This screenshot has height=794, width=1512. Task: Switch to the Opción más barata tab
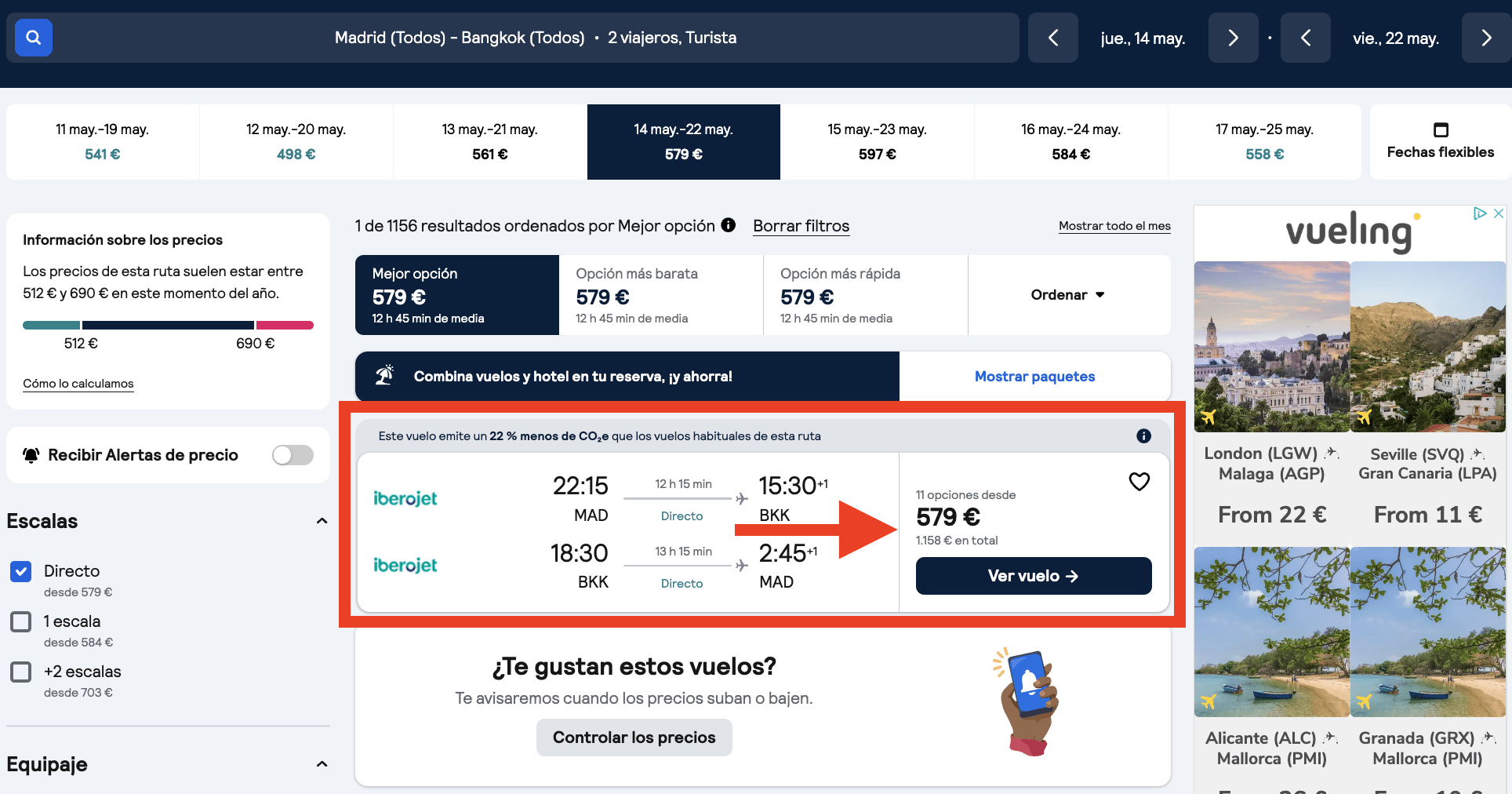tap(661, 294)
